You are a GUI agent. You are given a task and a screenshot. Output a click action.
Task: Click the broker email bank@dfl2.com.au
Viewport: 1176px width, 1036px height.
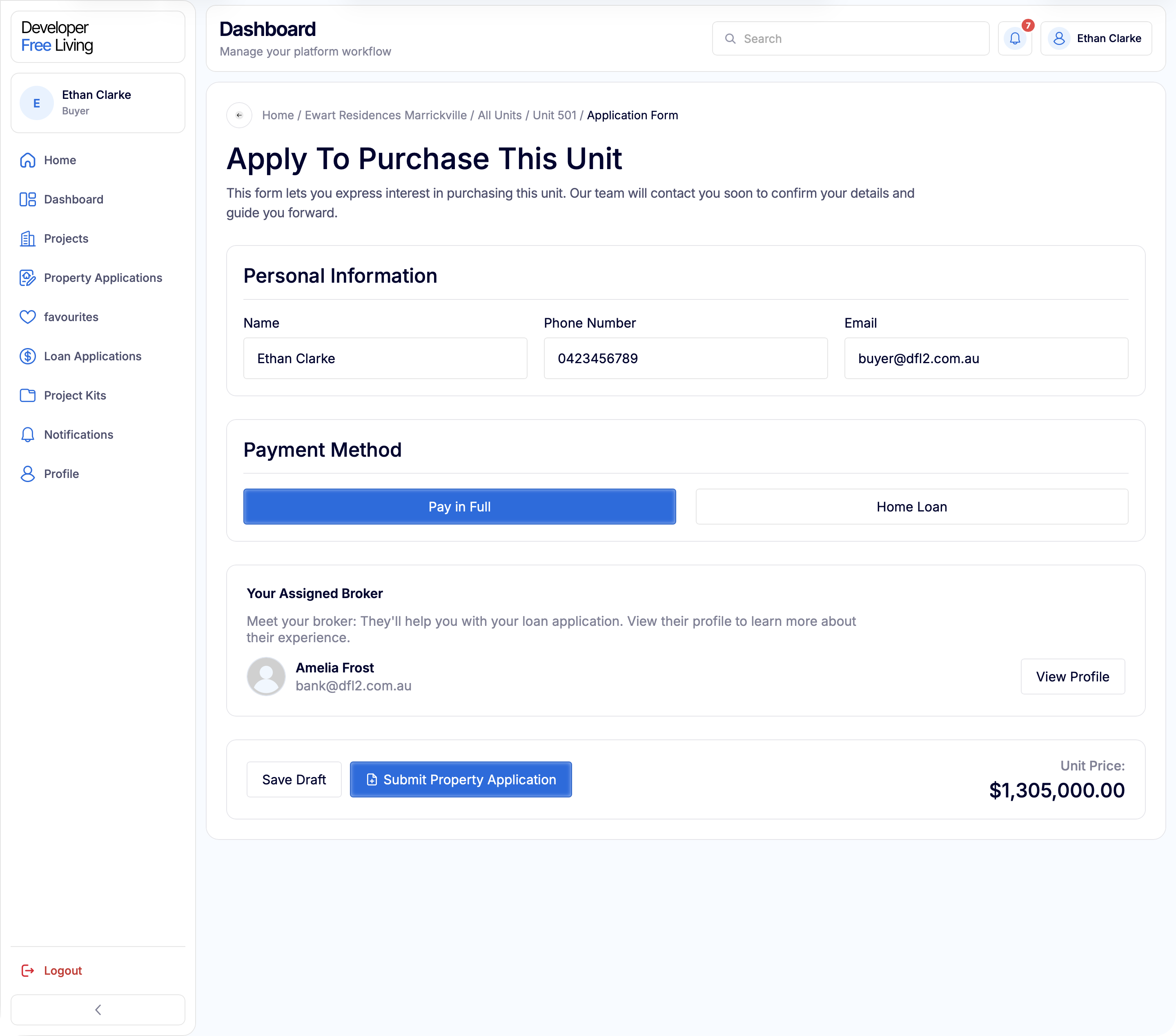click(353, 685)
